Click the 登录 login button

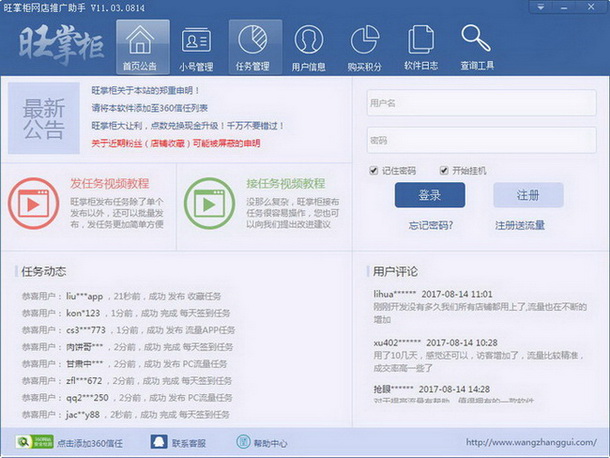pos(429,195)
